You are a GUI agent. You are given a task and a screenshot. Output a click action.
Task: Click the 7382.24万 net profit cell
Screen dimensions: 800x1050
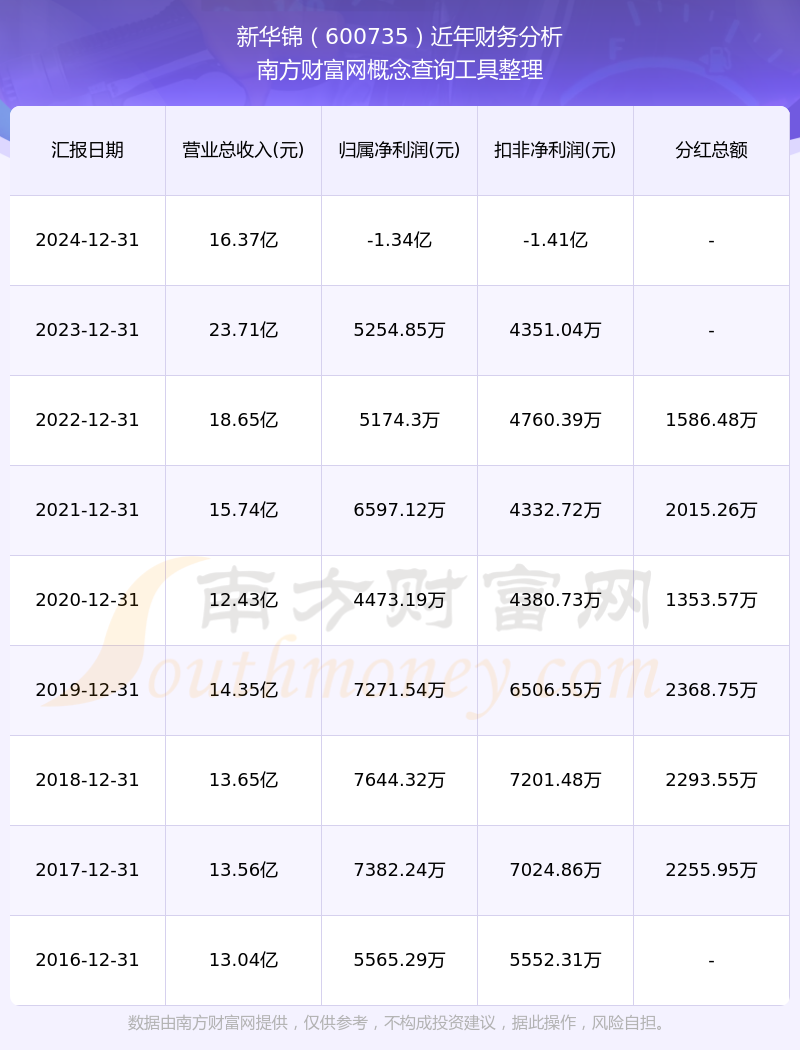[399, 870]
